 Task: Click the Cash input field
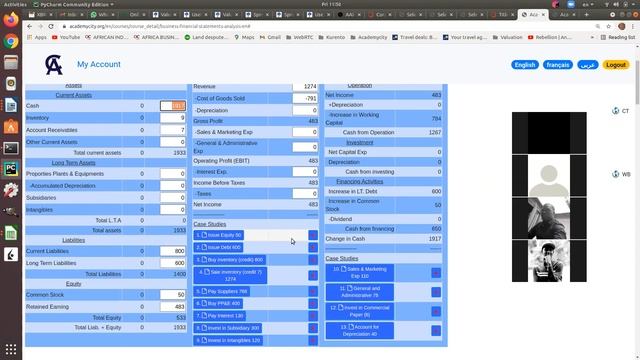pyautogui.click(x=173, y=106)
